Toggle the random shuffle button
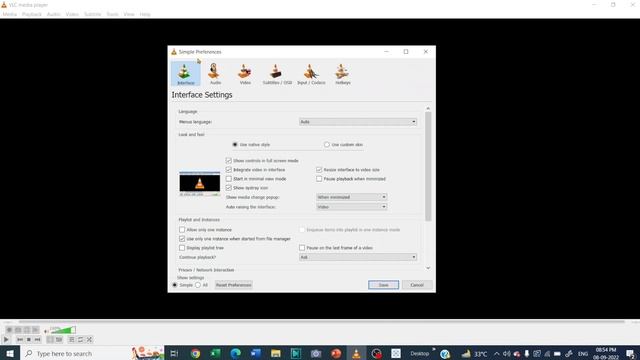The width and height of the screenshot is (640, 360). [89, 340]
